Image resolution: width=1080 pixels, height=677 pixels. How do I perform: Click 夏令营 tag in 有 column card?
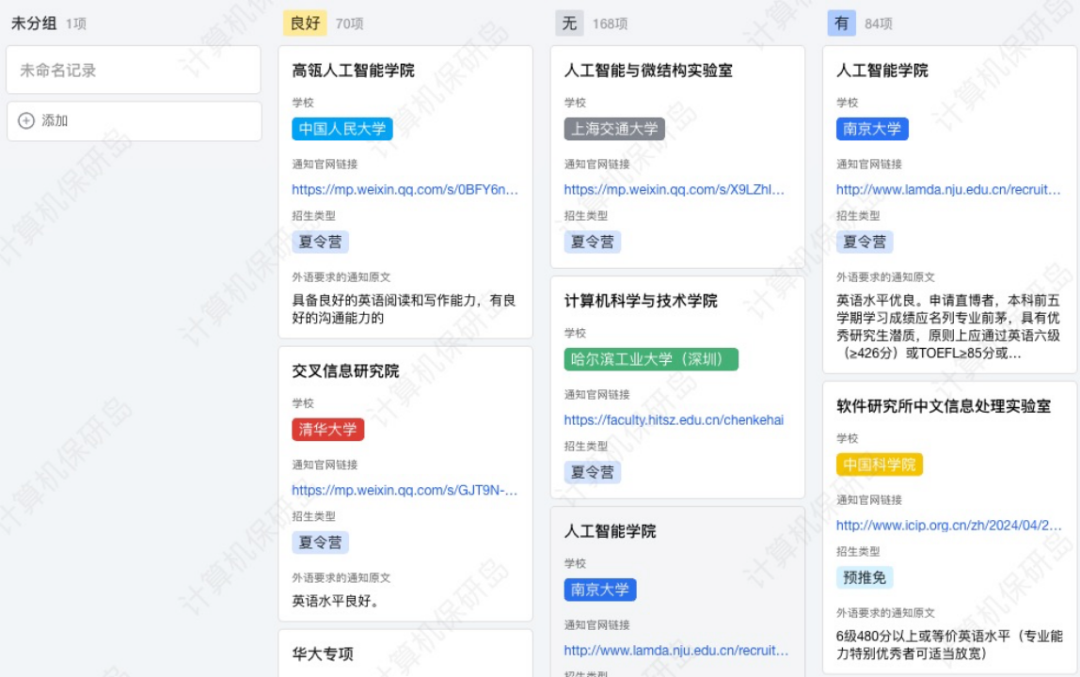point(864,242)
